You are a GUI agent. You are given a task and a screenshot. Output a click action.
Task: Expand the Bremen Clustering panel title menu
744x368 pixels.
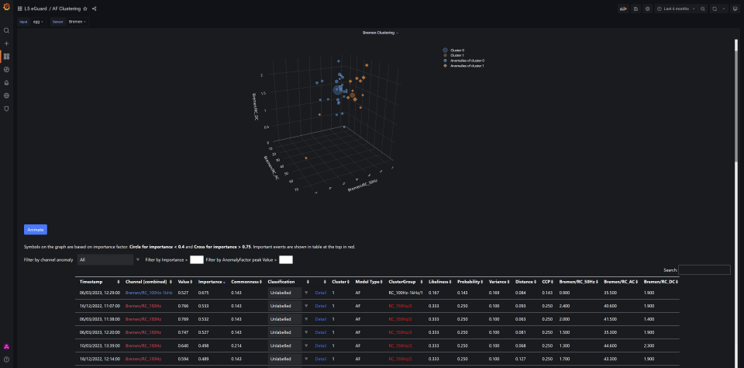(381, 33)
